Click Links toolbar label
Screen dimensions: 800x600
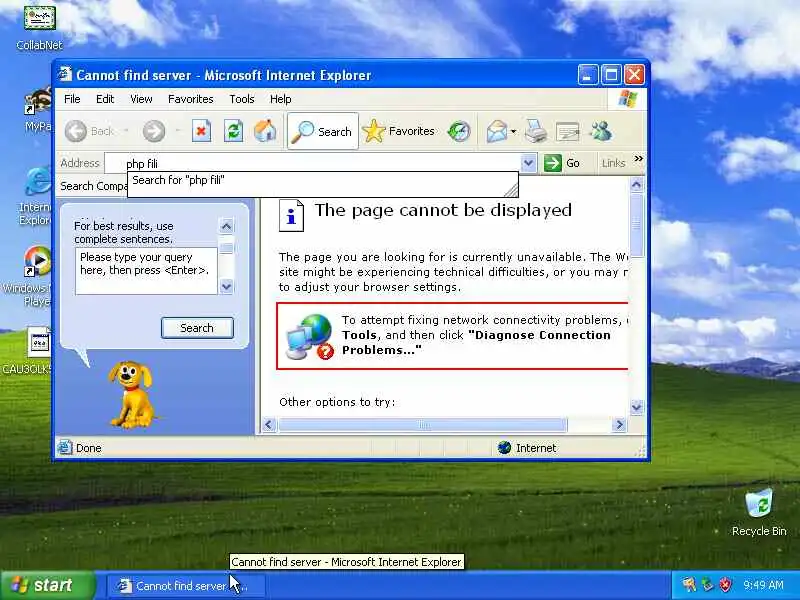pos(613,163)
